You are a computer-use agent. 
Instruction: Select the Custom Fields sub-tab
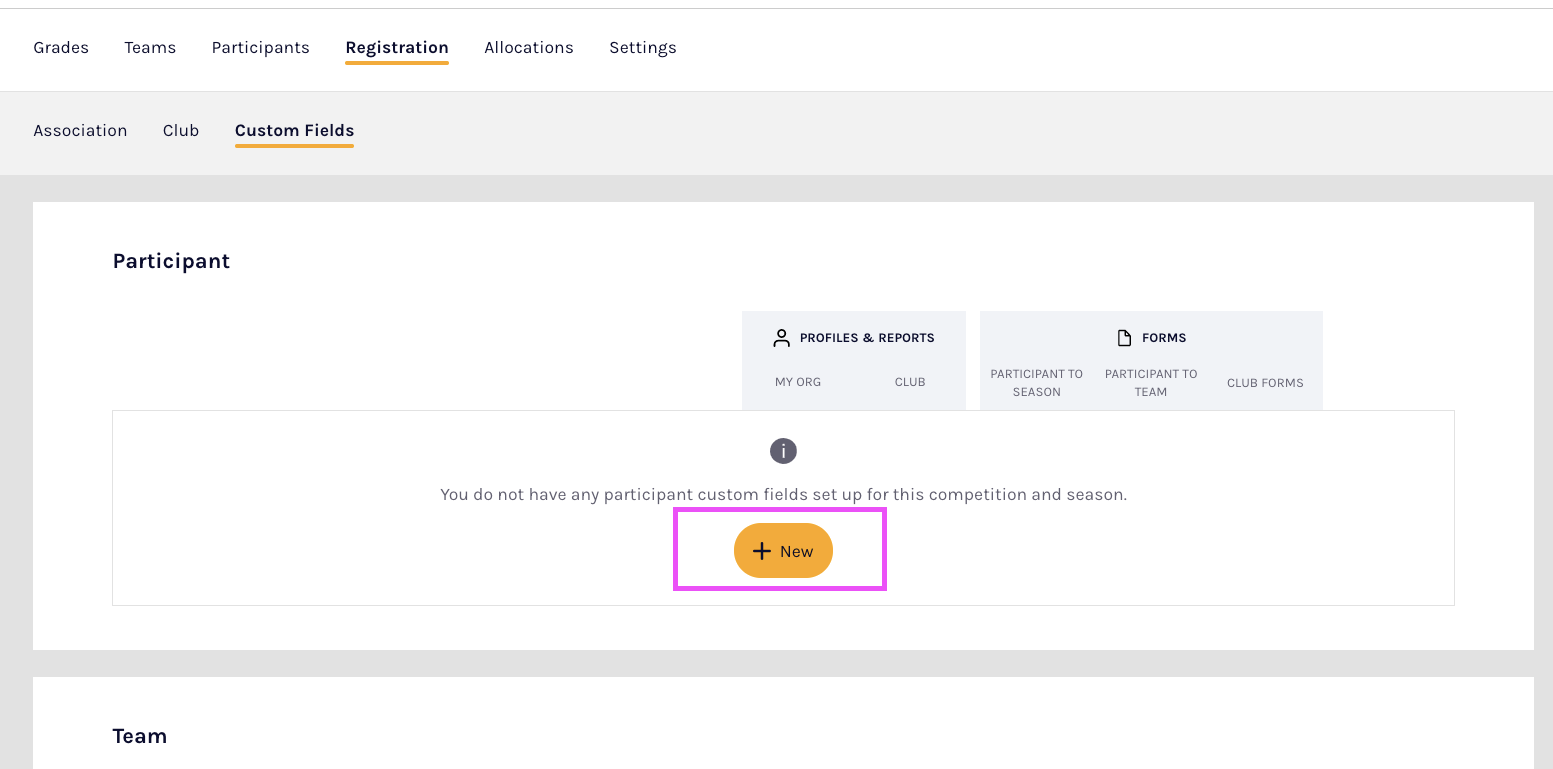[294, 131]
